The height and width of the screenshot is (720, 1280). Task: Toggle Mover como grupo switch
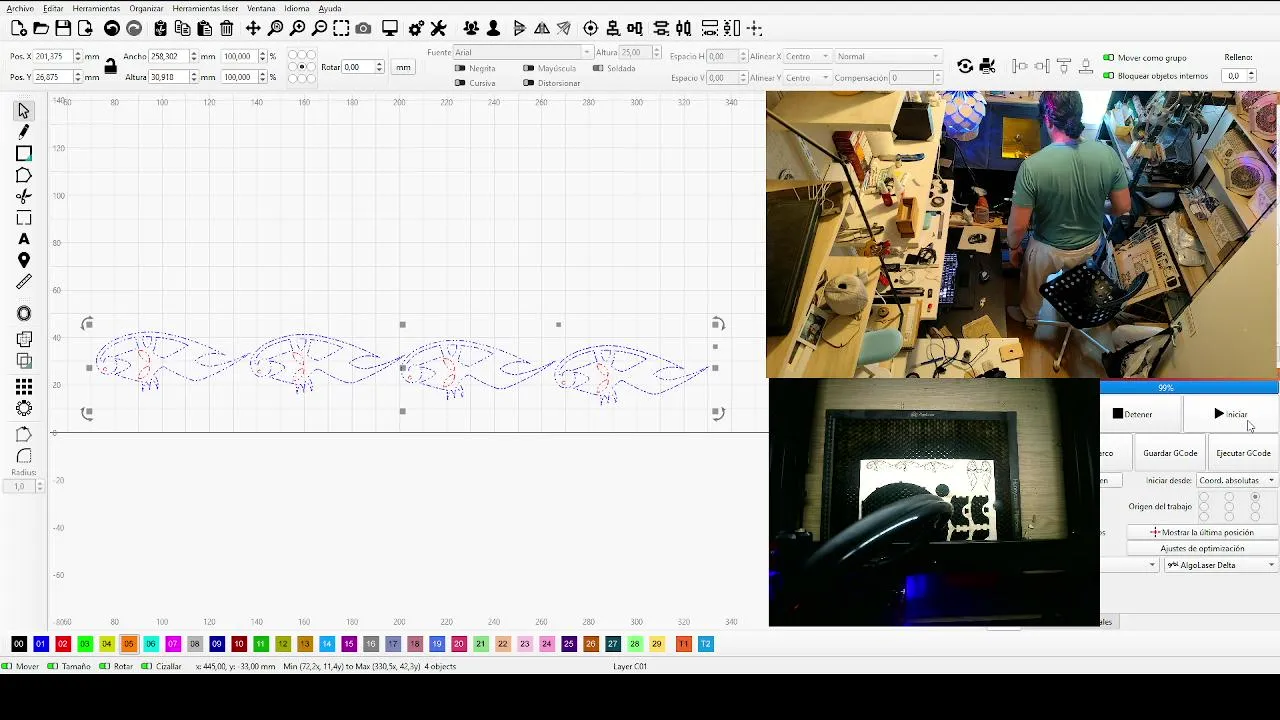coord(1108,58)
